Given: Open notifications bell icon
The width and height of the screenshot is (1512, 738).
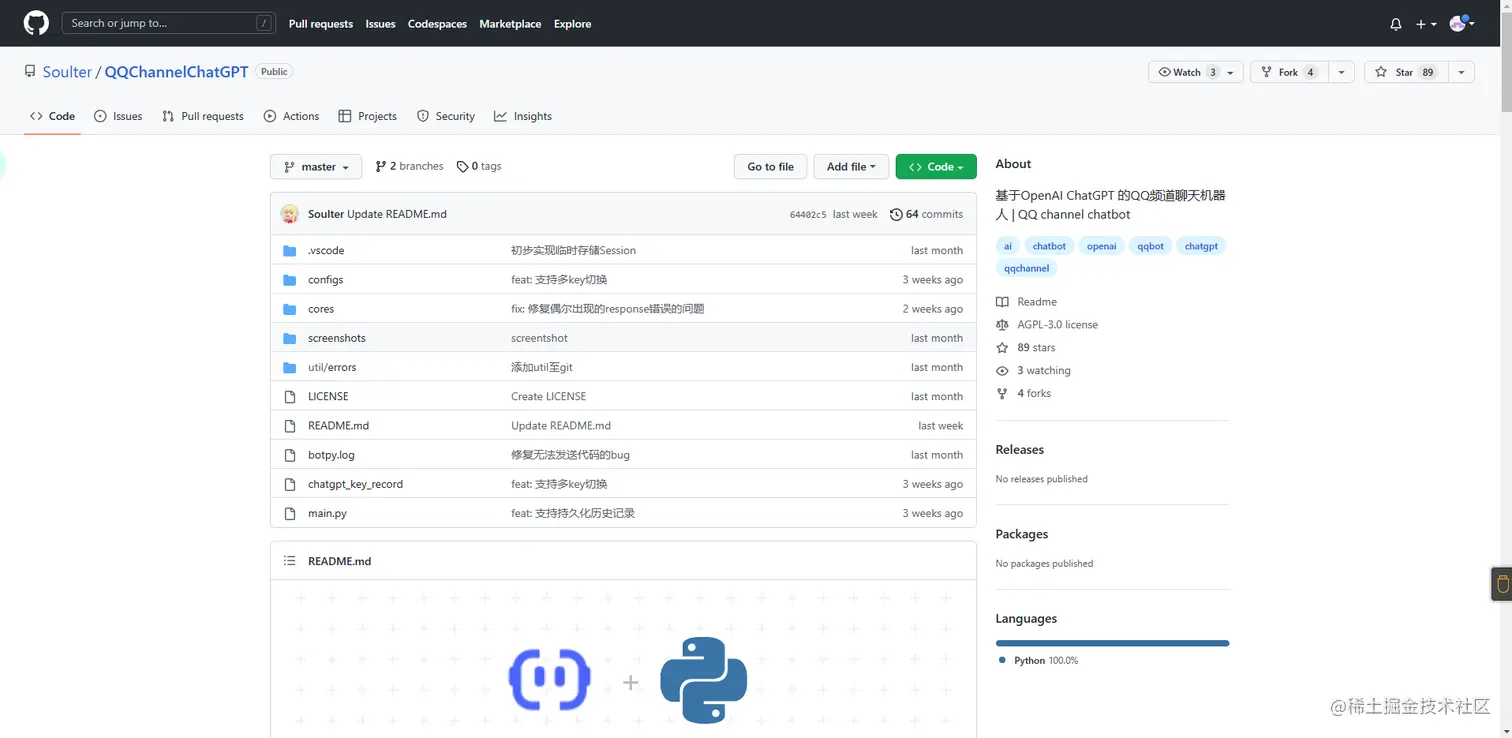Looking at the screenshot, I should pos(1396,24).
